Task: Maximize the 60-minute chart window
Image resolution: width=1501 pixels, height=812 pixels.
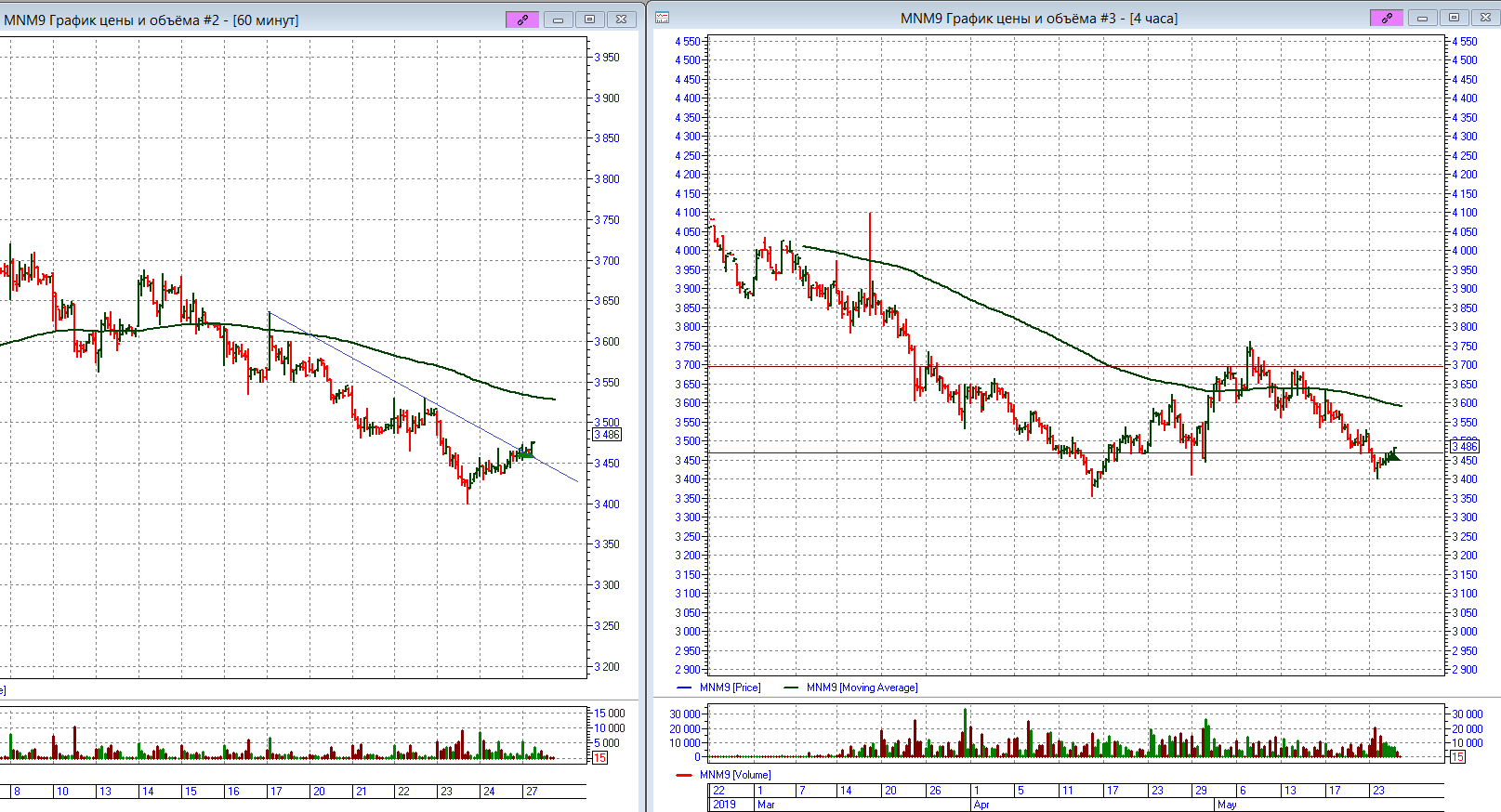Action: [x=589, y=20]
